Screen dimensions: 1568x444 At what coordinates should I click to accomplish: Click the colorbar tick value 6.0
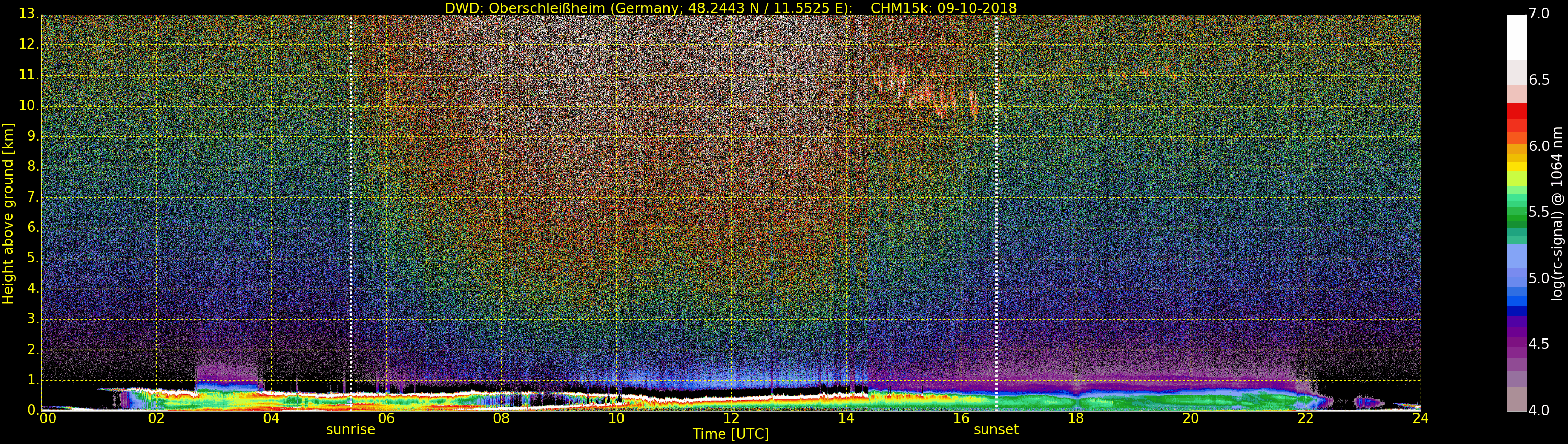pyautogui.click(x=1539, y=146)
